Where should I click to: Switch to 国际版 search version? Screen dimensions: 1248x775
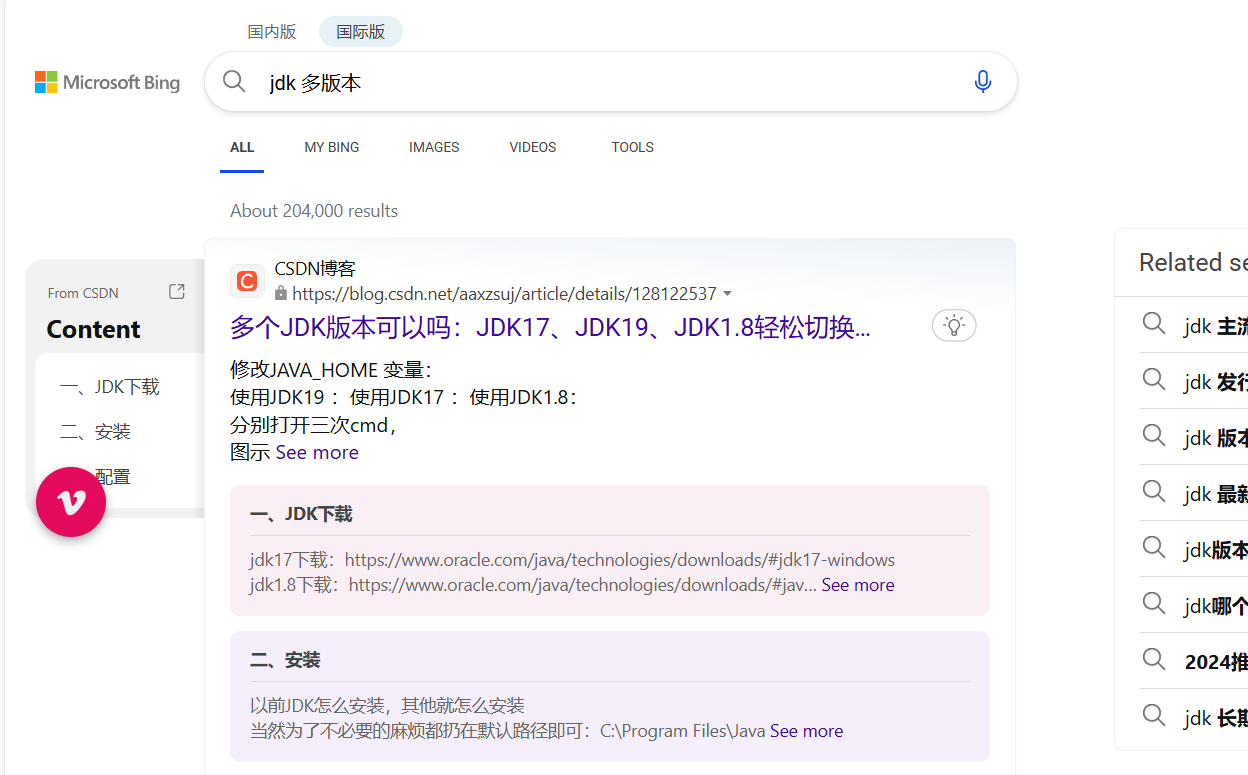361,32
